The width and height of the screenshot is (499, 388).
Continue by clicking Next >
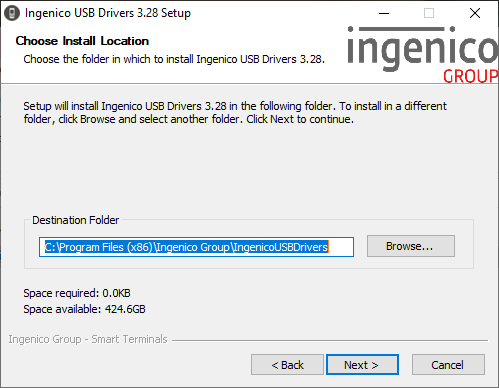[x=362, y=365]
